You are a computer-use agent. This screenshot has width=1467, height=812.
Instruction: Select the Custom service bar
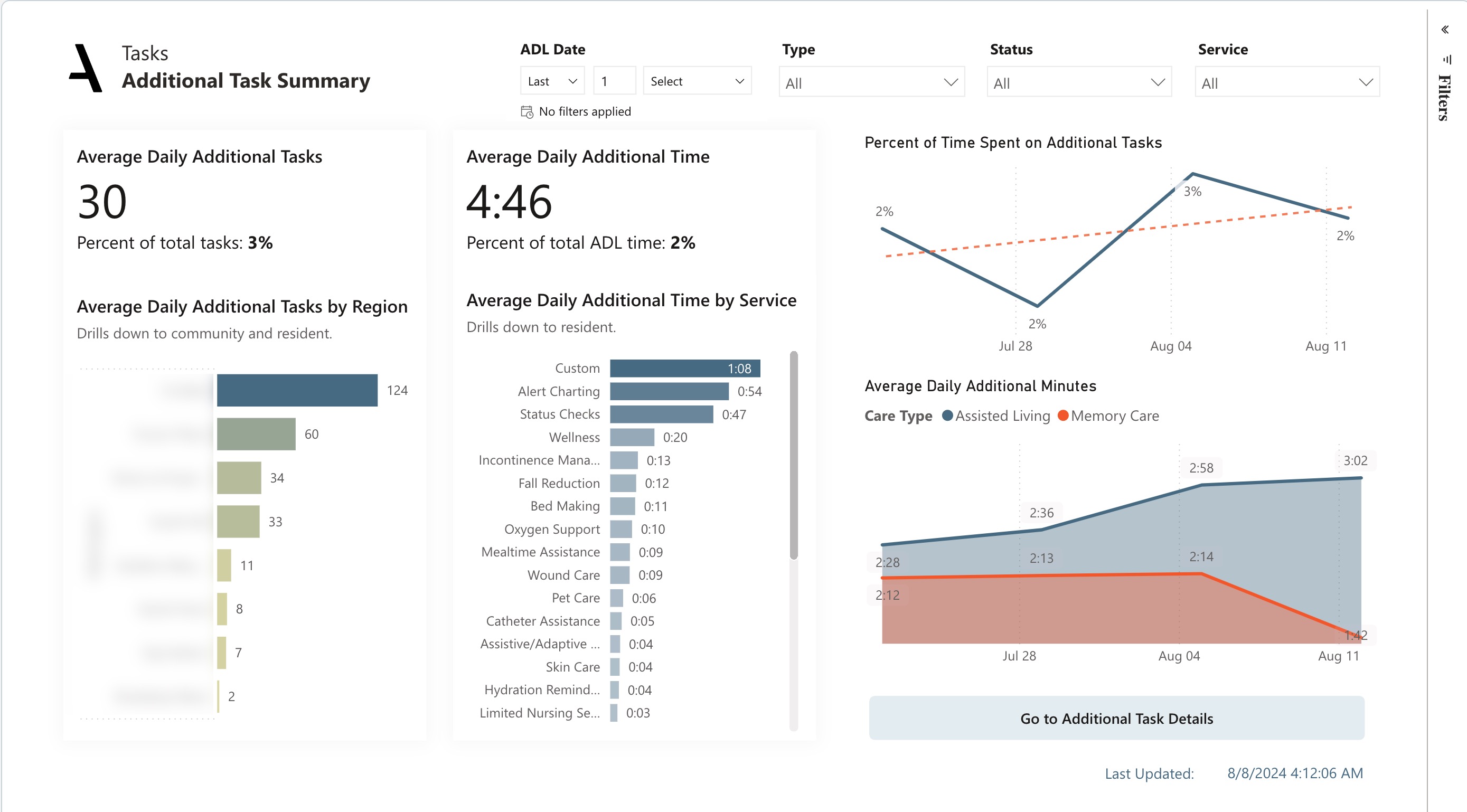coord(684,369)
